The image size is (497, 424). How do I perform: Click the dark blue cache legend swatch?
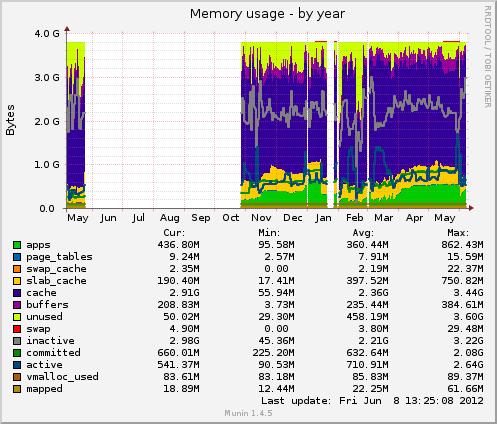(x=17, y=293)
